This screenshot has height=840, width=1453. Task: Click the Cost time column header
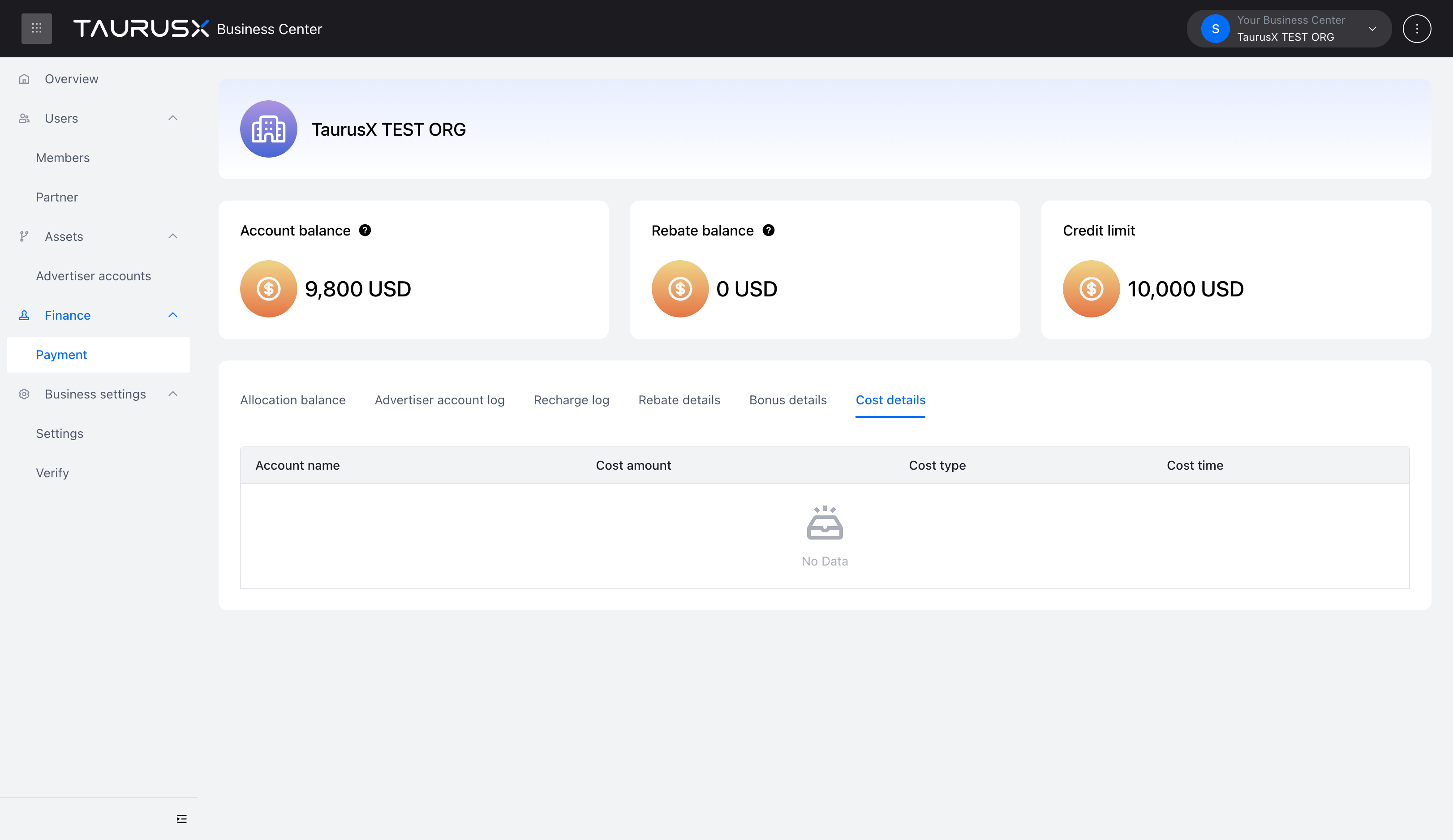(1195, 465)
